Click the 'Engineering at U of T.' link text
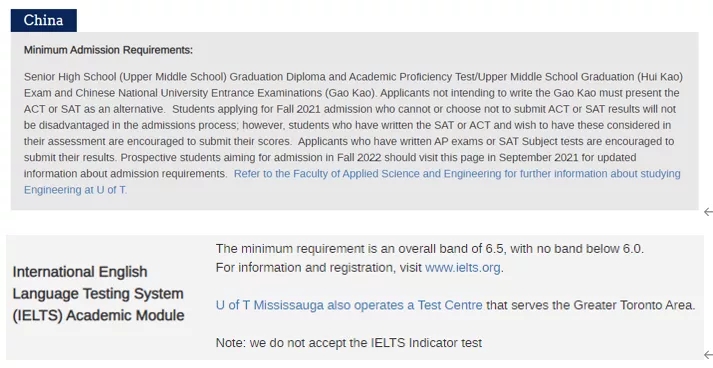Image resolution: width=713 pixels, height=368 pixels. click(x=75, y=190)
